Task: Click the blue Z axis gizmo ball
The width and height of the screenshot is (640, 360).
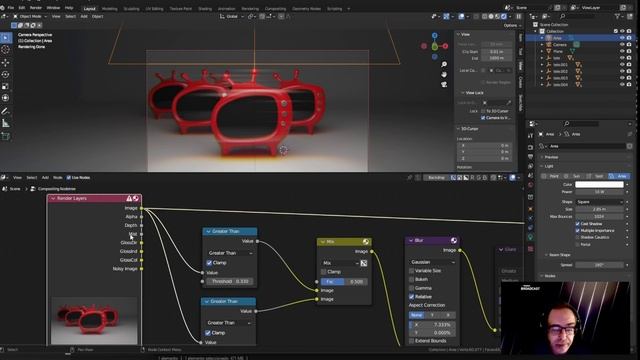Action: 435,36
